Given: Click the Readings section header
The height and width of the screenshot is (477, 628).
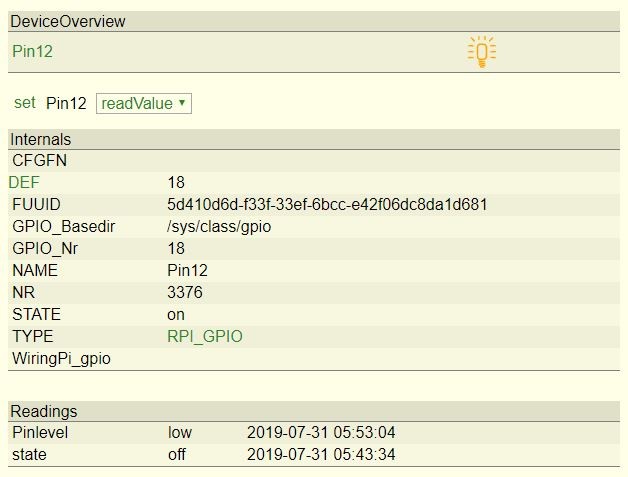Looking at the screenshot, I should tap(43, 411).
